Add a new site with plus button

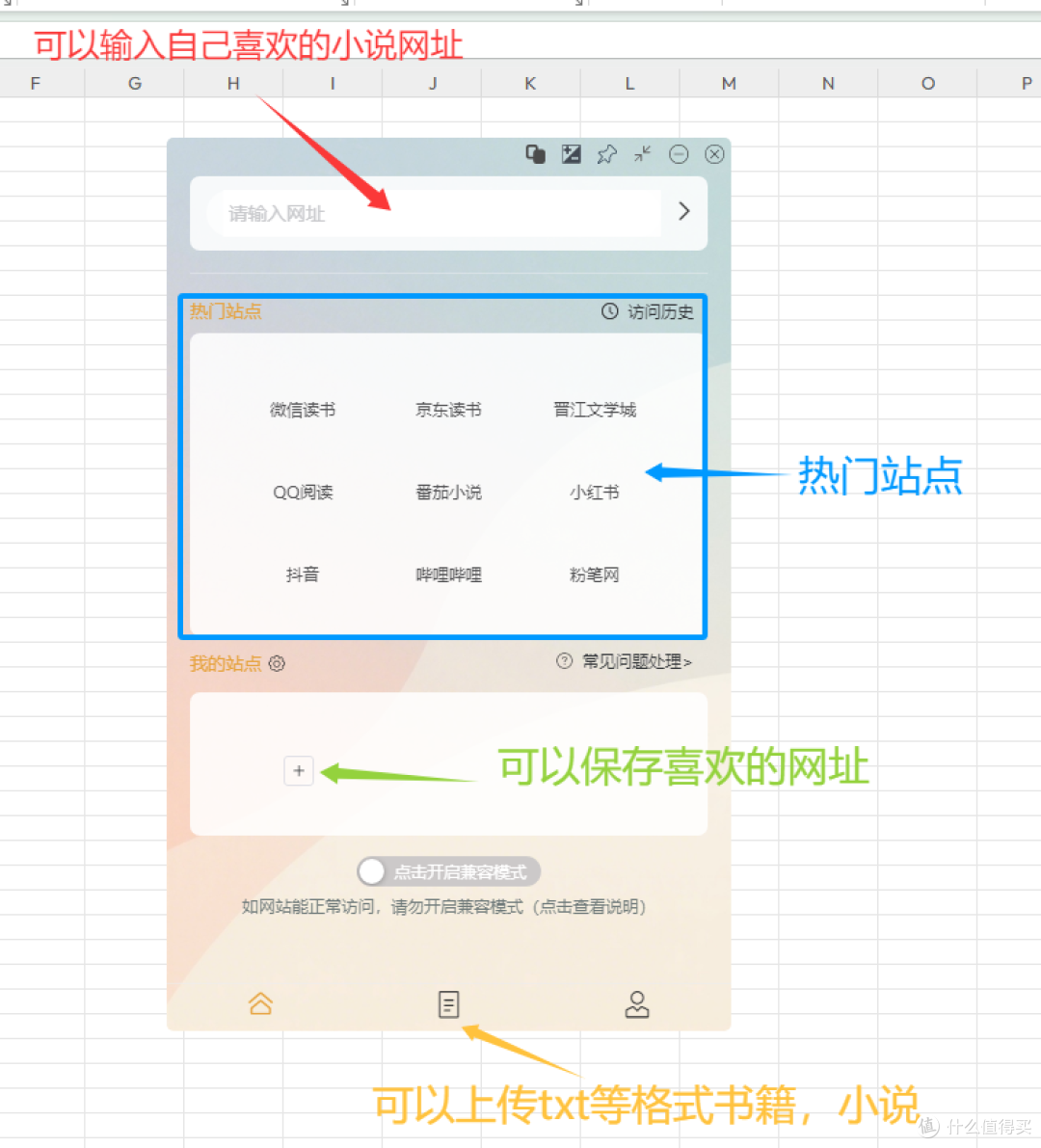point(299,771)
